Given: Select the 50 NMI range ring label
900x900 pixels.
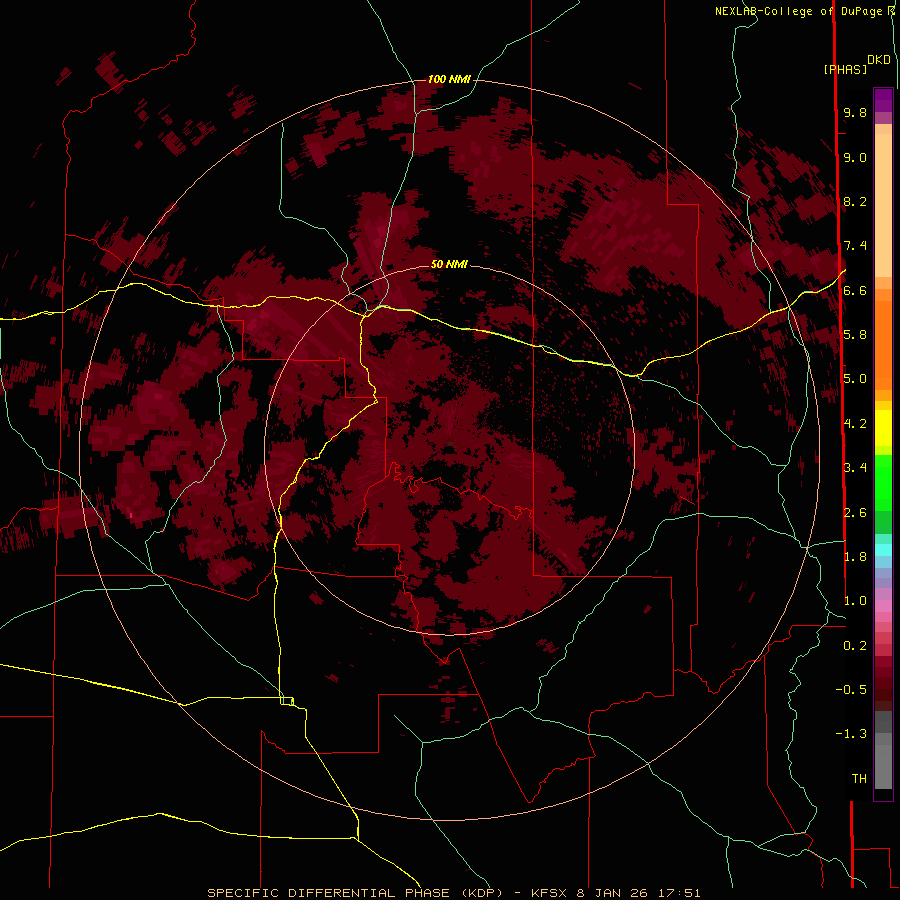Looking at the screenshot, I should point(449,264).
